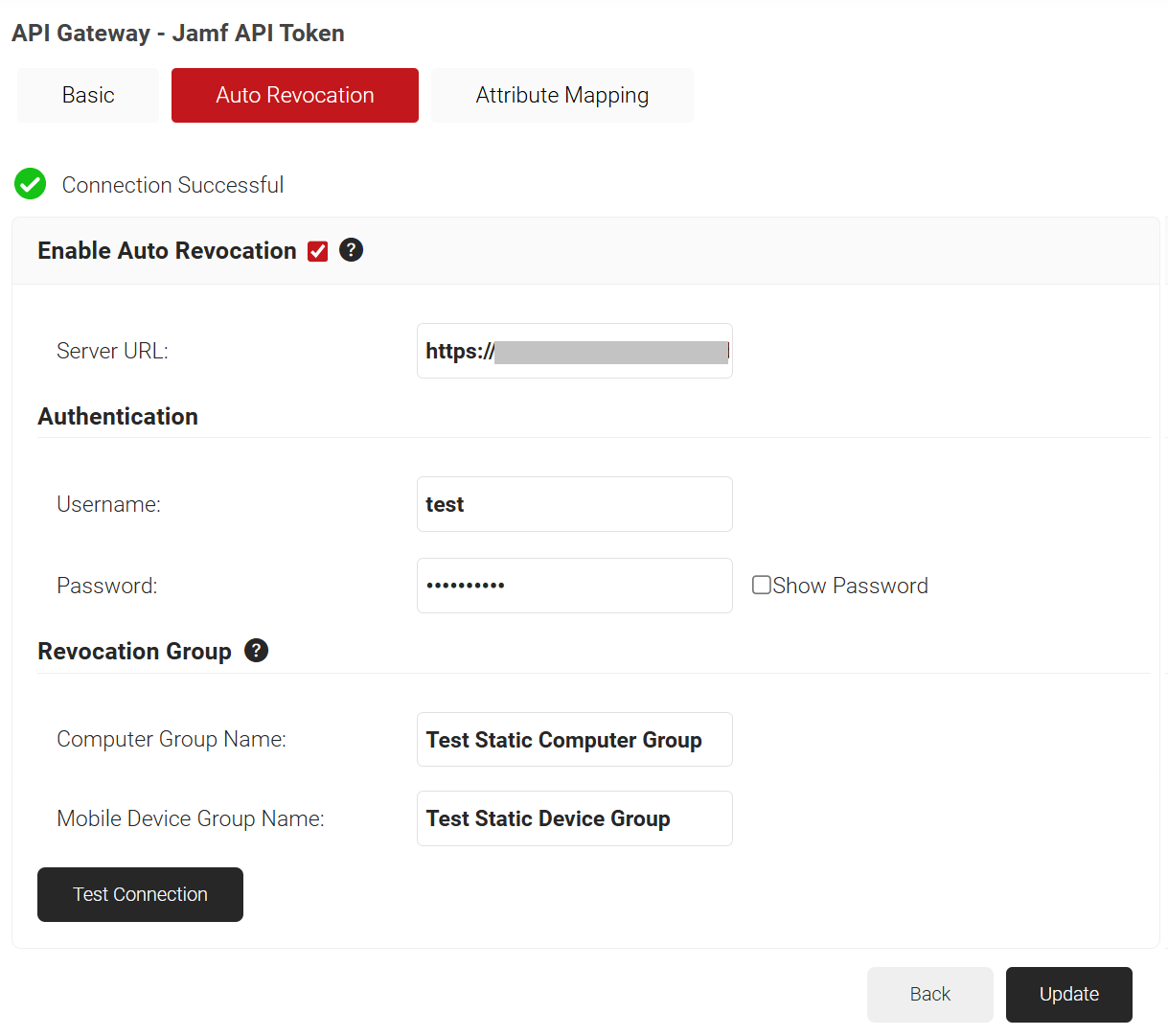Click the Revocation Group heading text
The height and width of the screenshot is (1036, 1168).
134,651
